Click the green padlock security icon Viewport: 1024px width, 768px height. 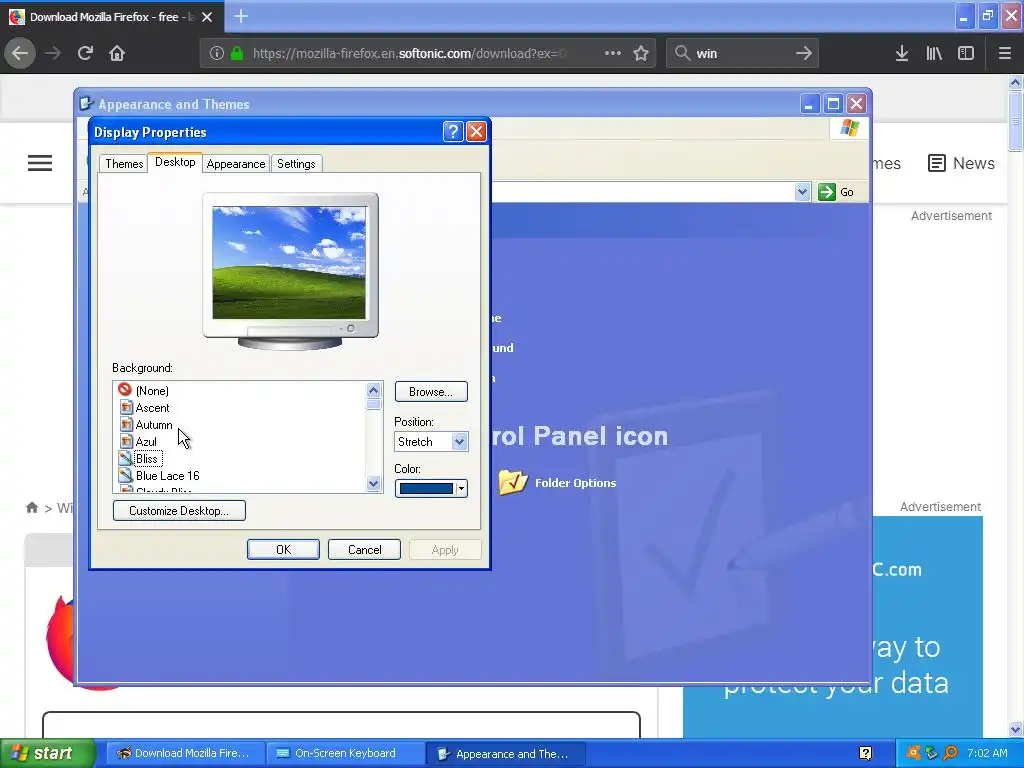click(237, 53)
